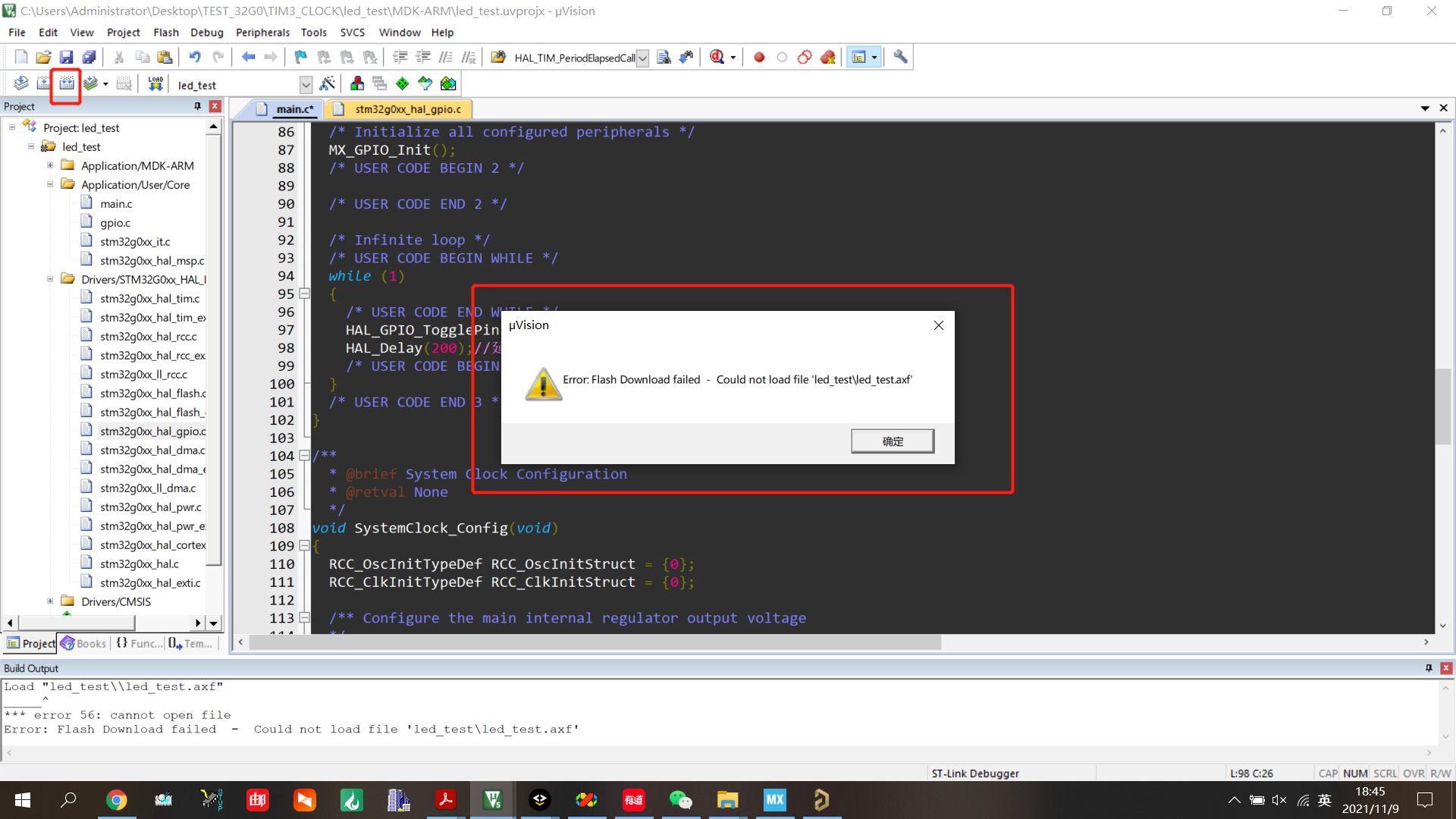Open the led_test target dropdown

[x=306, y=85]
